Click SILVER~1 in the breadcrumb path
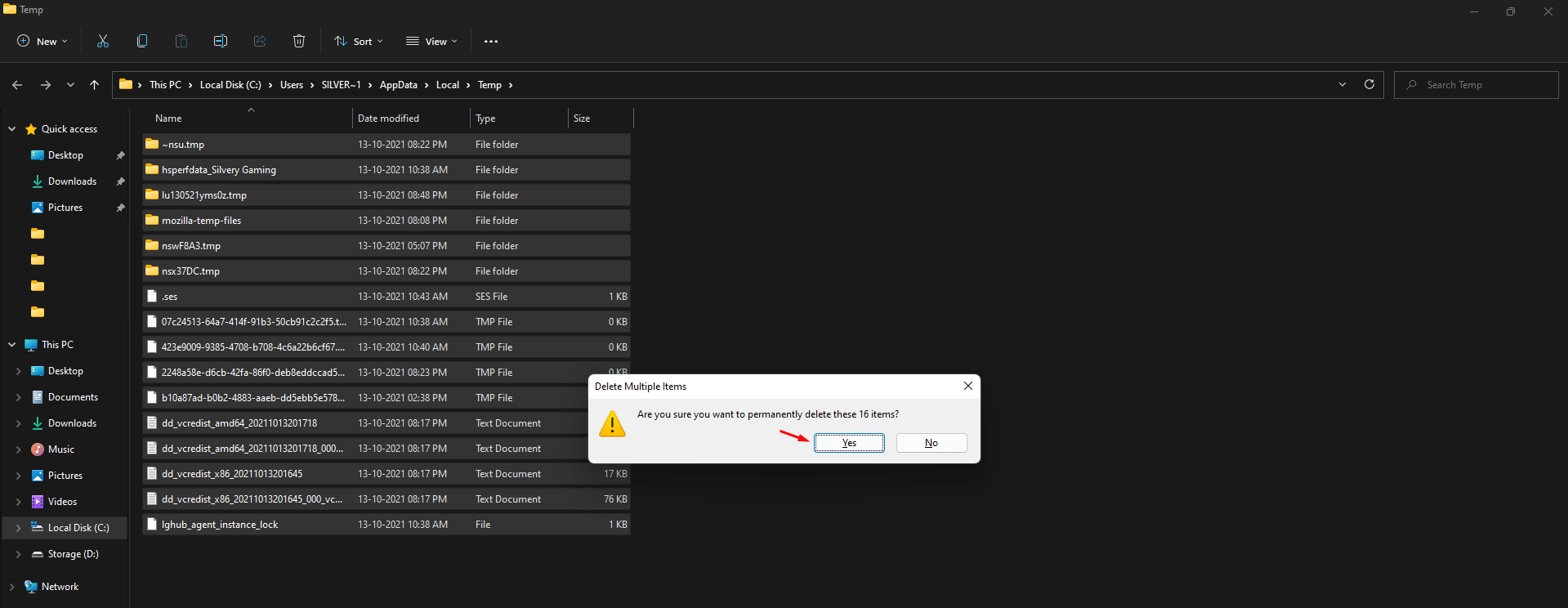This screenshot has width=1568, height=608. coord(342,85)
